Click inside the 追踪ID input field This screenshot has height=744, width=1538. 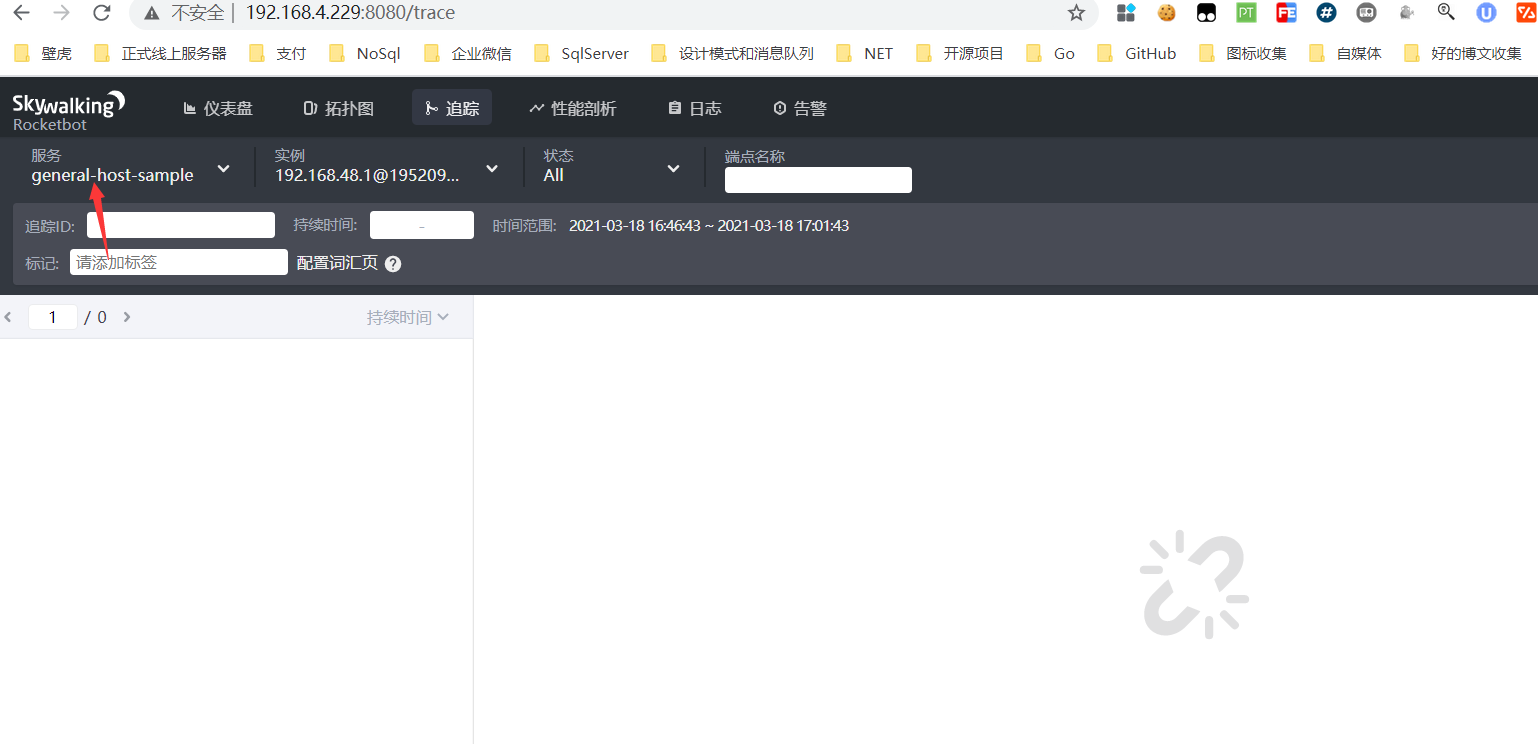point(180,224)
